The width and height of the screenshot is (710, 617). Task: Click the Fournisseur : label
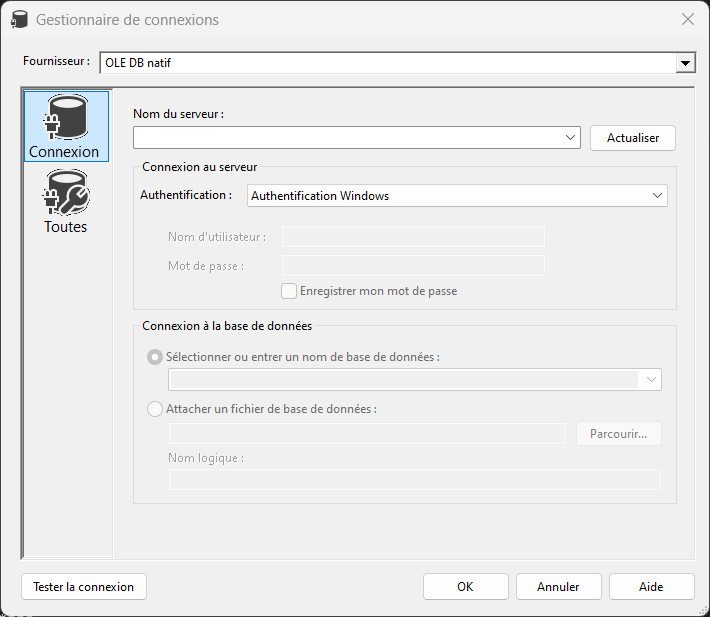(x=57, y=61)
